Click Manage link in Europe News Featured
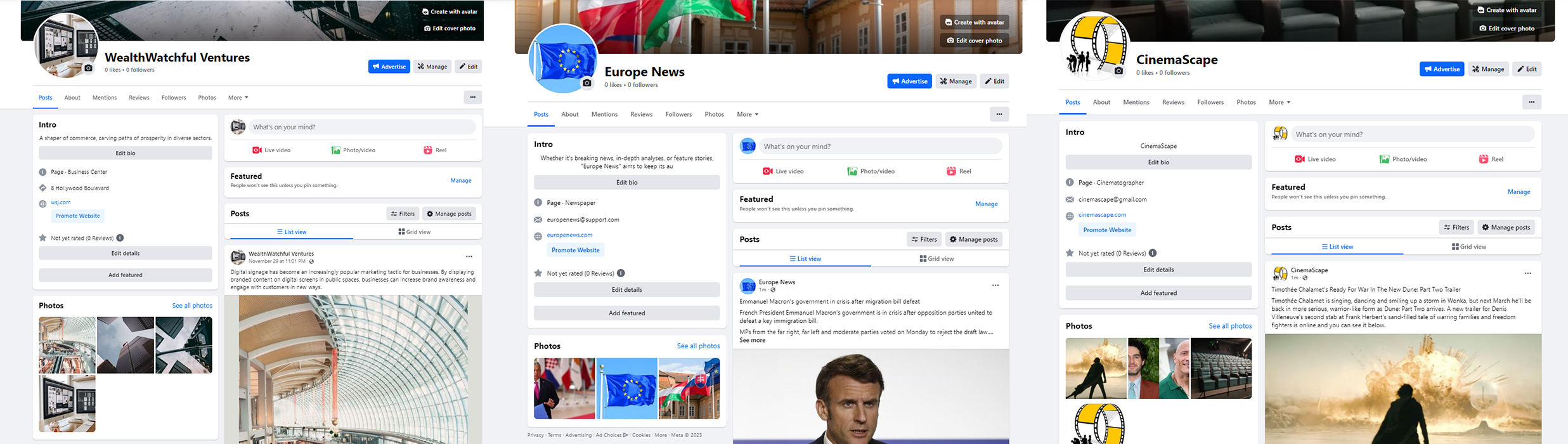1568x444 pixels. (986, 204)
